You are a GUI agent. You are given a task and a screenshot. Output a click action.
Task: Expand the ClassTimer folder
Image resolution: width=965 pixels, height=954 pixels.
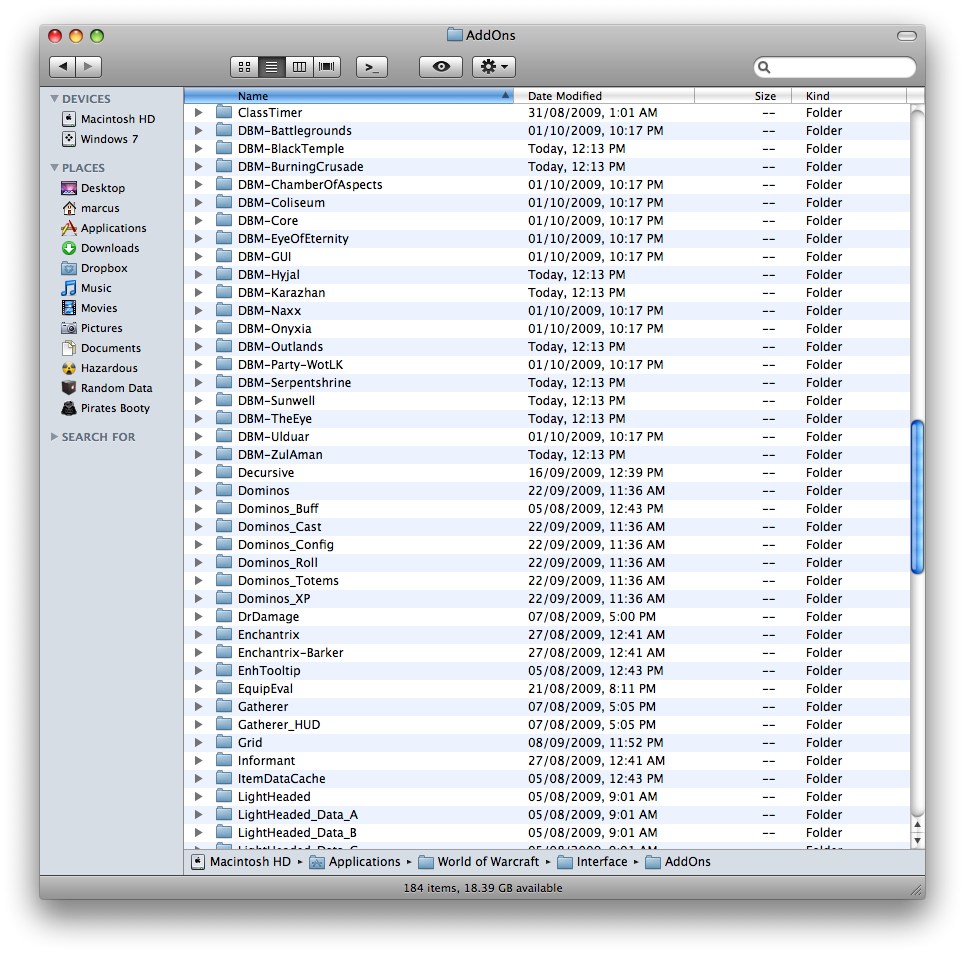(198, 113)
